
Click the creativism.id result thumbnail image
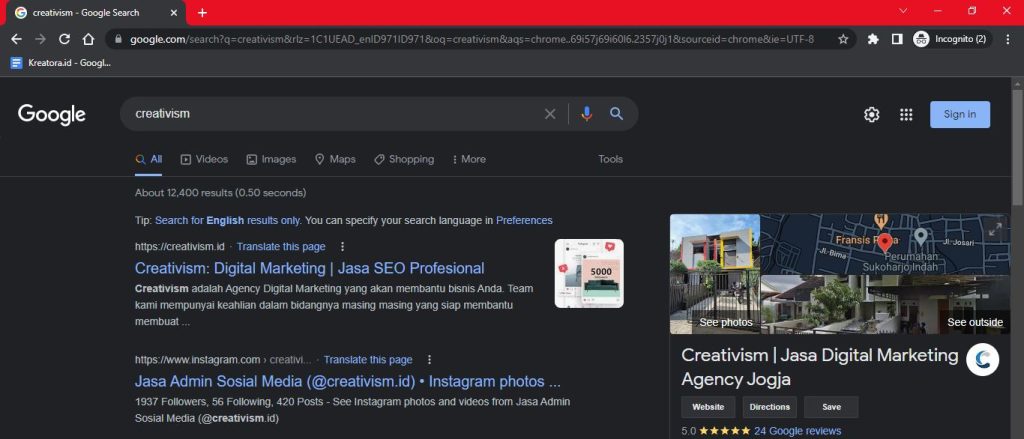589,273
